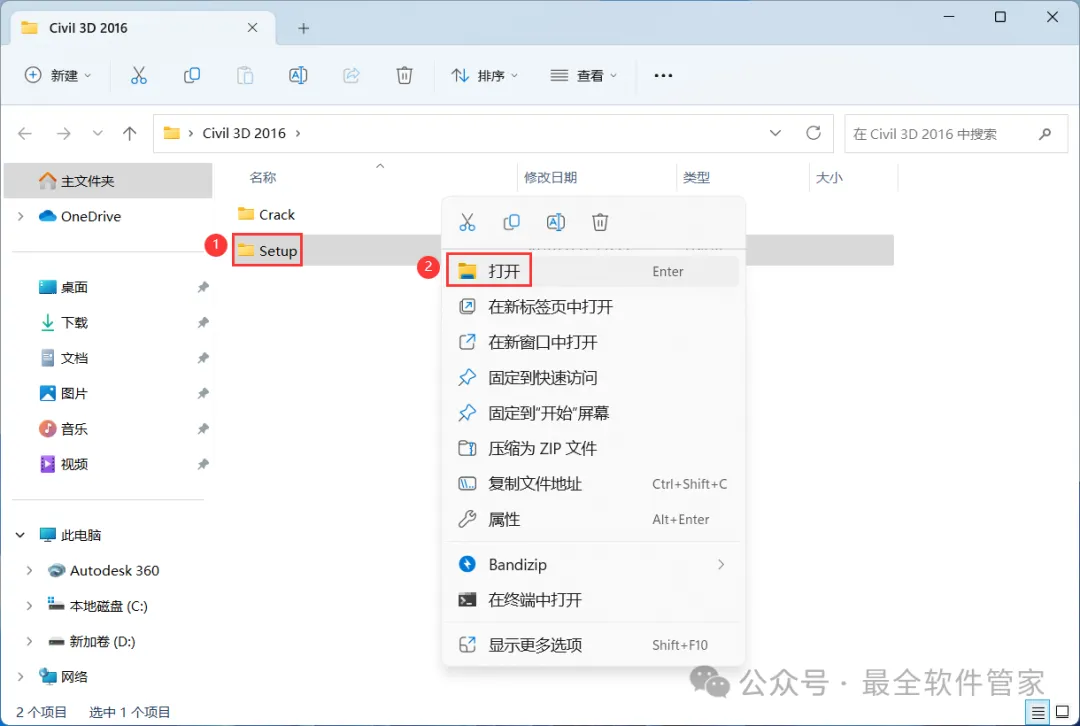The height and width of the screenshot is (726, 1080).
Task: Click the Paste icon in the toolbar
Action: 245,75
